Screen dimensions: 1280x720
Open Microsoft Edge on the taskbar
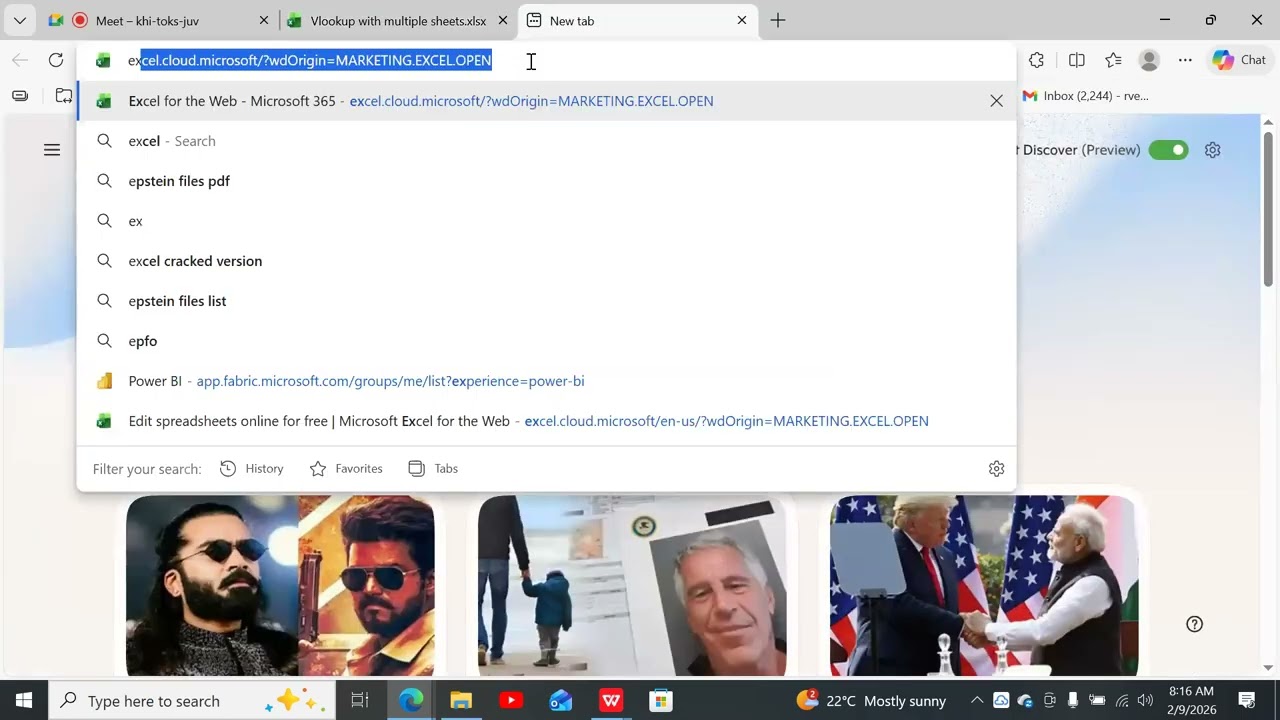(411, 700)
